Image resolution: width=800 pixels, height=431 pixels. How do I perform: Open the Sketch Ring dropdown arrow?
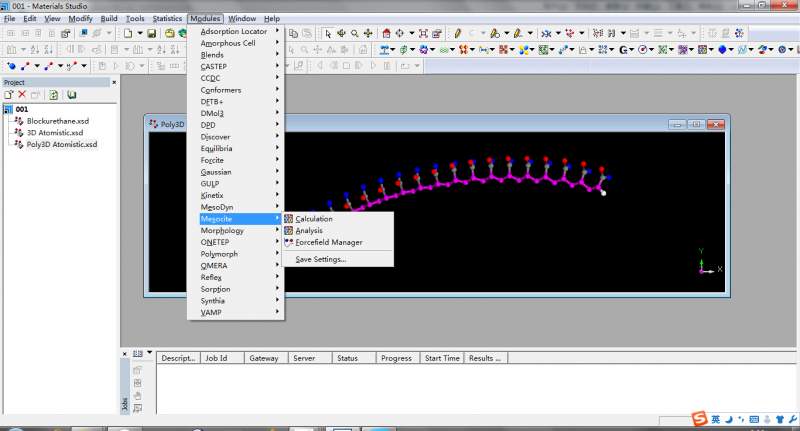507,34
